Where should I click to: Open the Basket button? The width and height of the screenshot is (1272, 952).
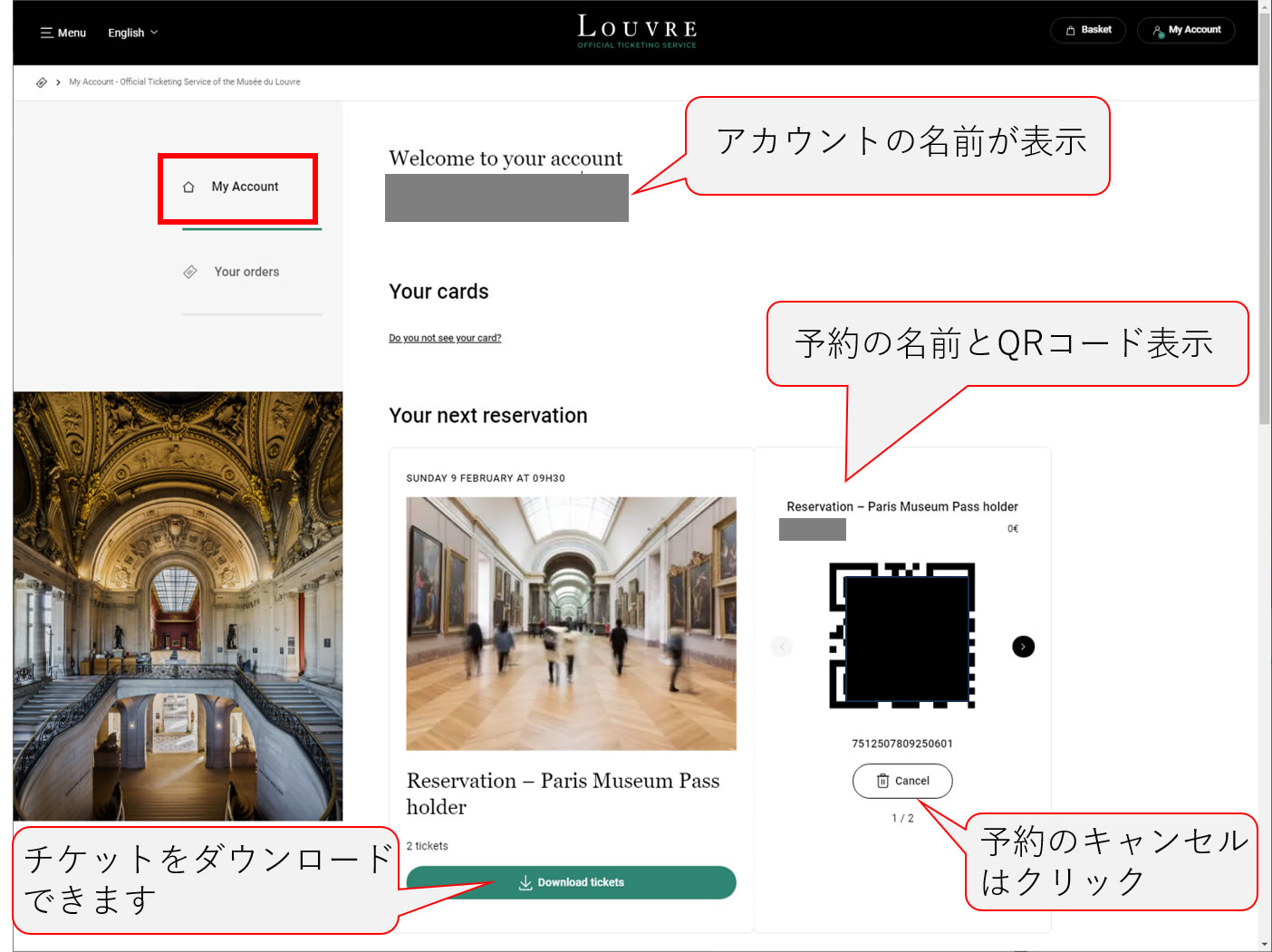[1087, 30]
